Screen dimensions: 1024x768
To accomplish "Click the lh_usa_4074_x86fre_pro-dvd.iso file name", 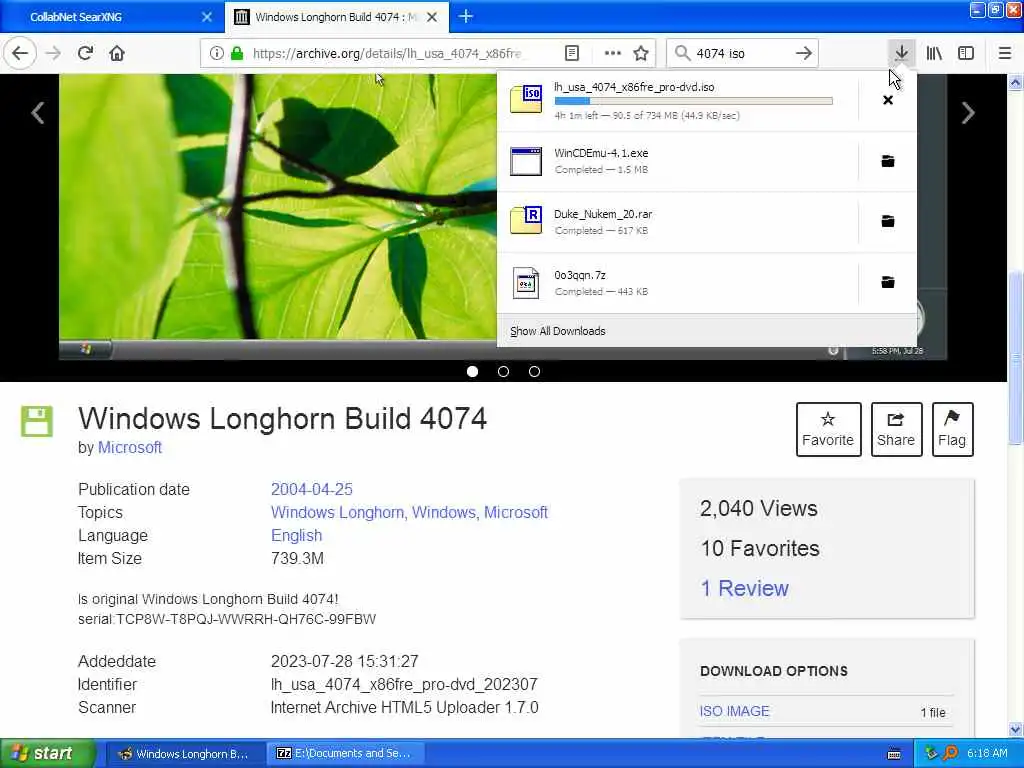I will point(634,87).
